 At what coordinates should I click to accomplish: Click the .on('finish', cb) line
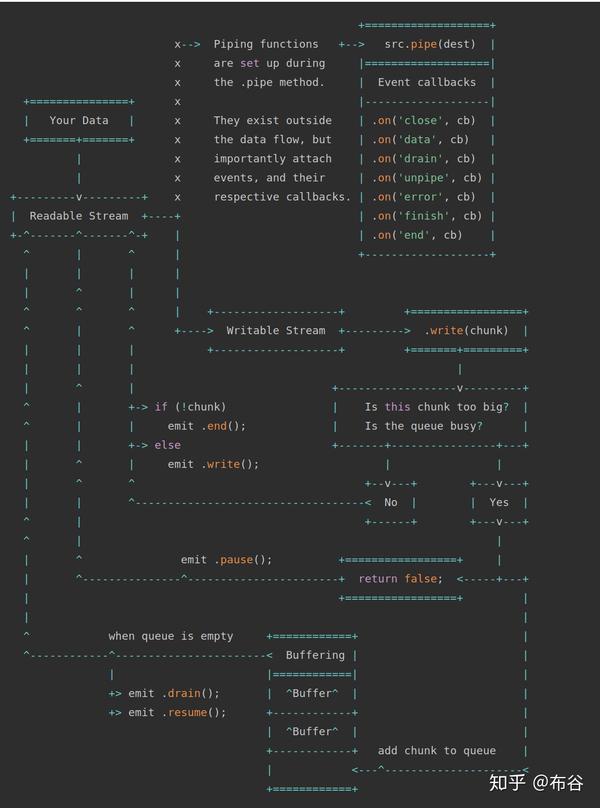(427, 216)
